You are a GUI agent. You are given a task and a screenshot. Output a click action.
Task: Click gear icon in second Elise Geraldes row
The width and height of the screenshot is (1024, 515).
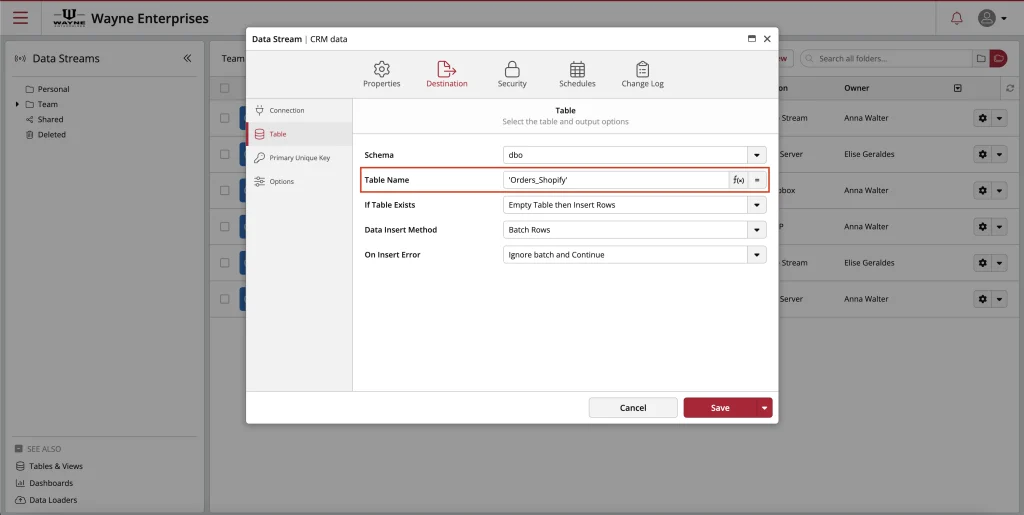pyautogui.click(x=982, y=262)
